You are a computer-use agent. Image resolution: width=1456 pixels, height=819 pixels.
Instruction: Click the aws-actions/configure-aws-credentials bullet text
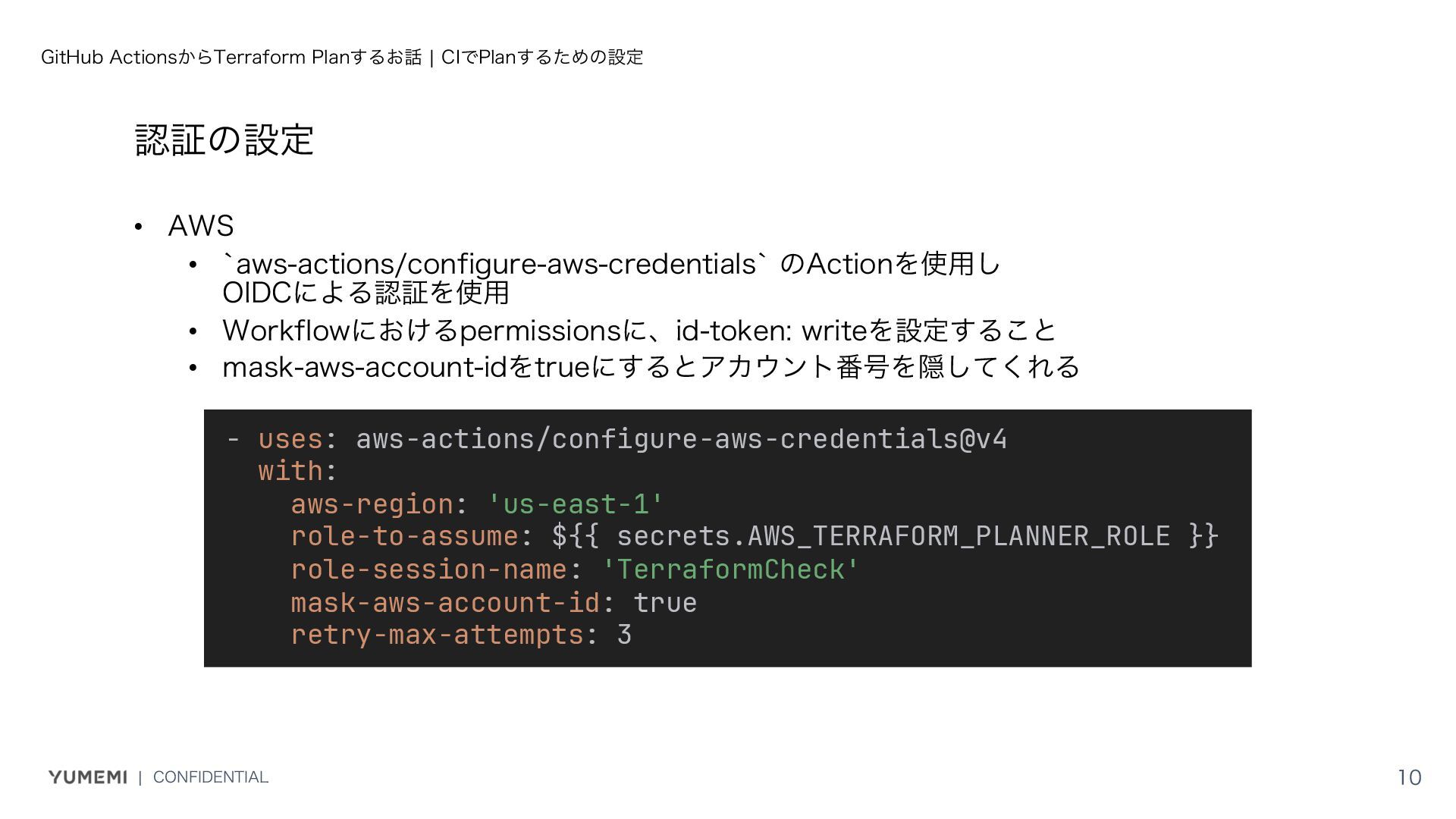pyautogui.click(x=611, y=264)
